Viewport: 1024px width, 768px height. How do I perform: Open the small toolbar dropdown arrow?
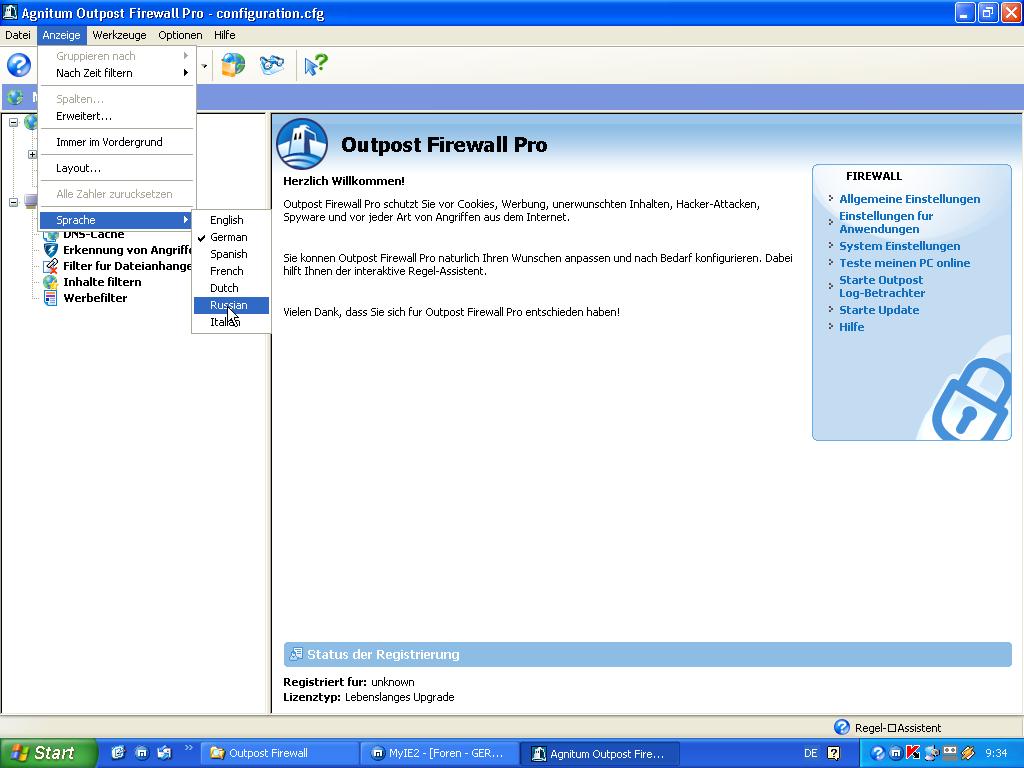pyautogui.click(x=204, y=66)
